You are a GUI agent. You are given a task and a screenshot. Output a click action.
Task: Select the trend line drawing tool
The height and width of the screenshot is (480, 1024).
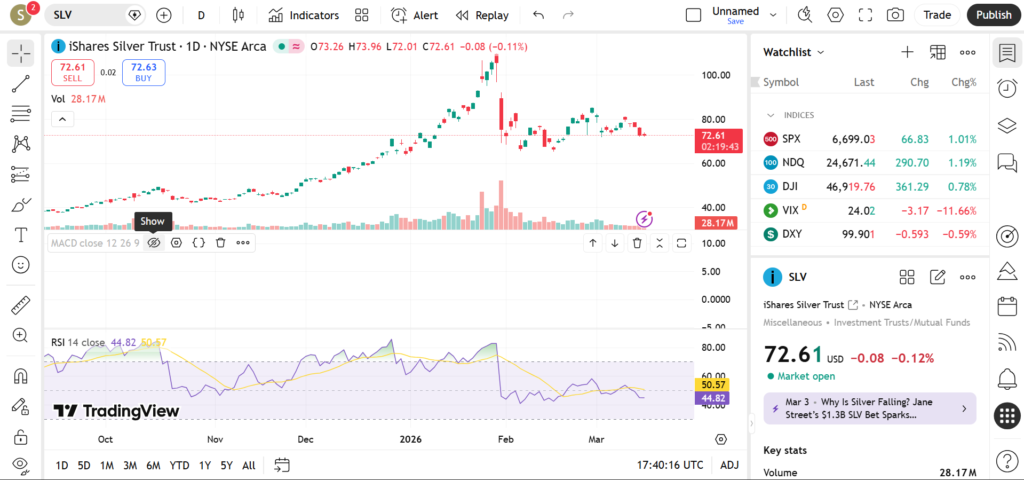point(20,83)
